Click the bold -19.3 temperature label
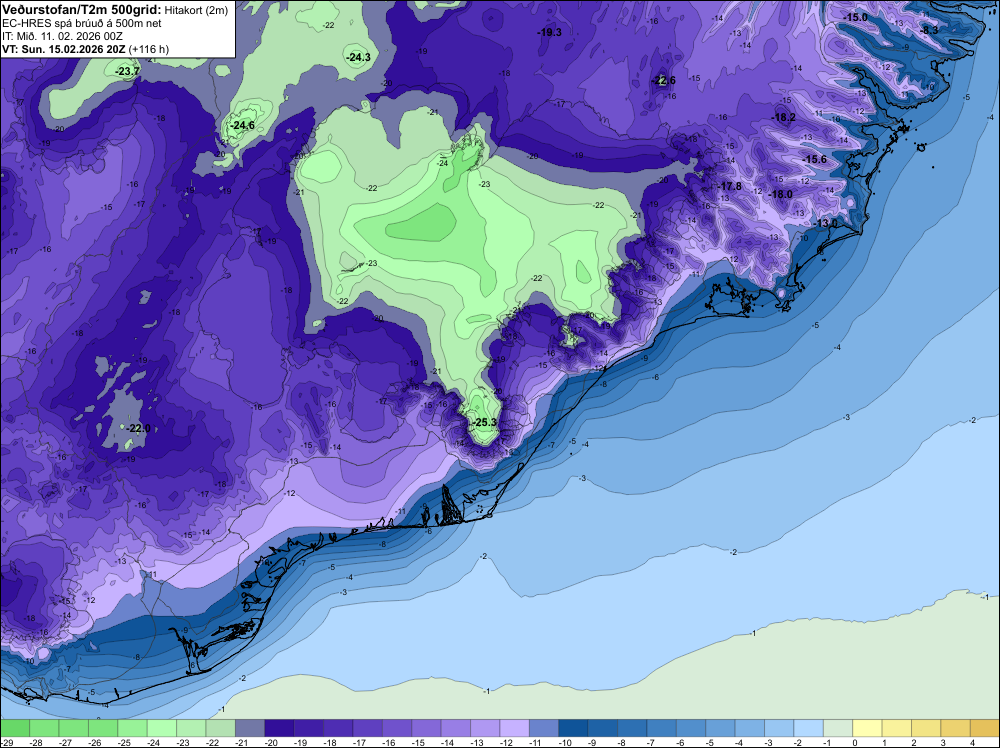Screen dimensions: 1000x748 (x=550, y=32)
